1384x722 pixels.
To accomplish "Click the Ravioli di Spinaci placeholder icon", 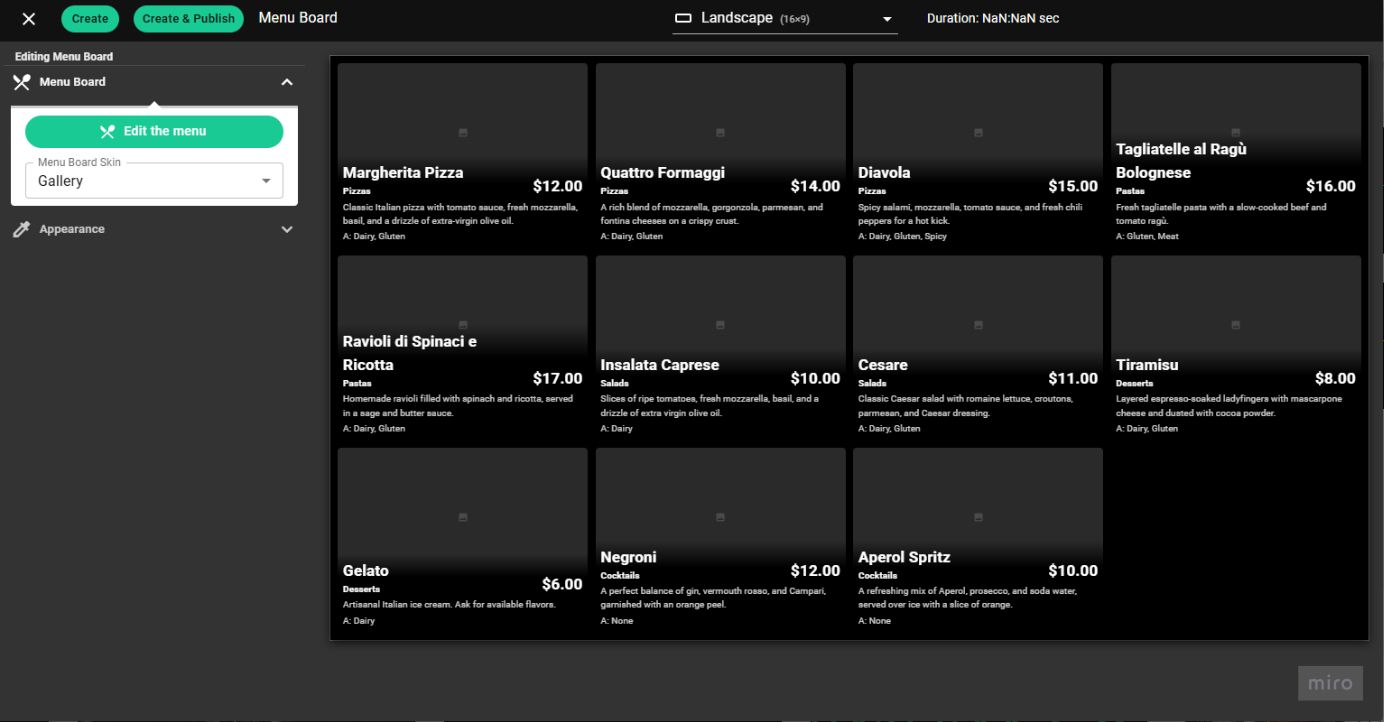I will click(463, 325).
